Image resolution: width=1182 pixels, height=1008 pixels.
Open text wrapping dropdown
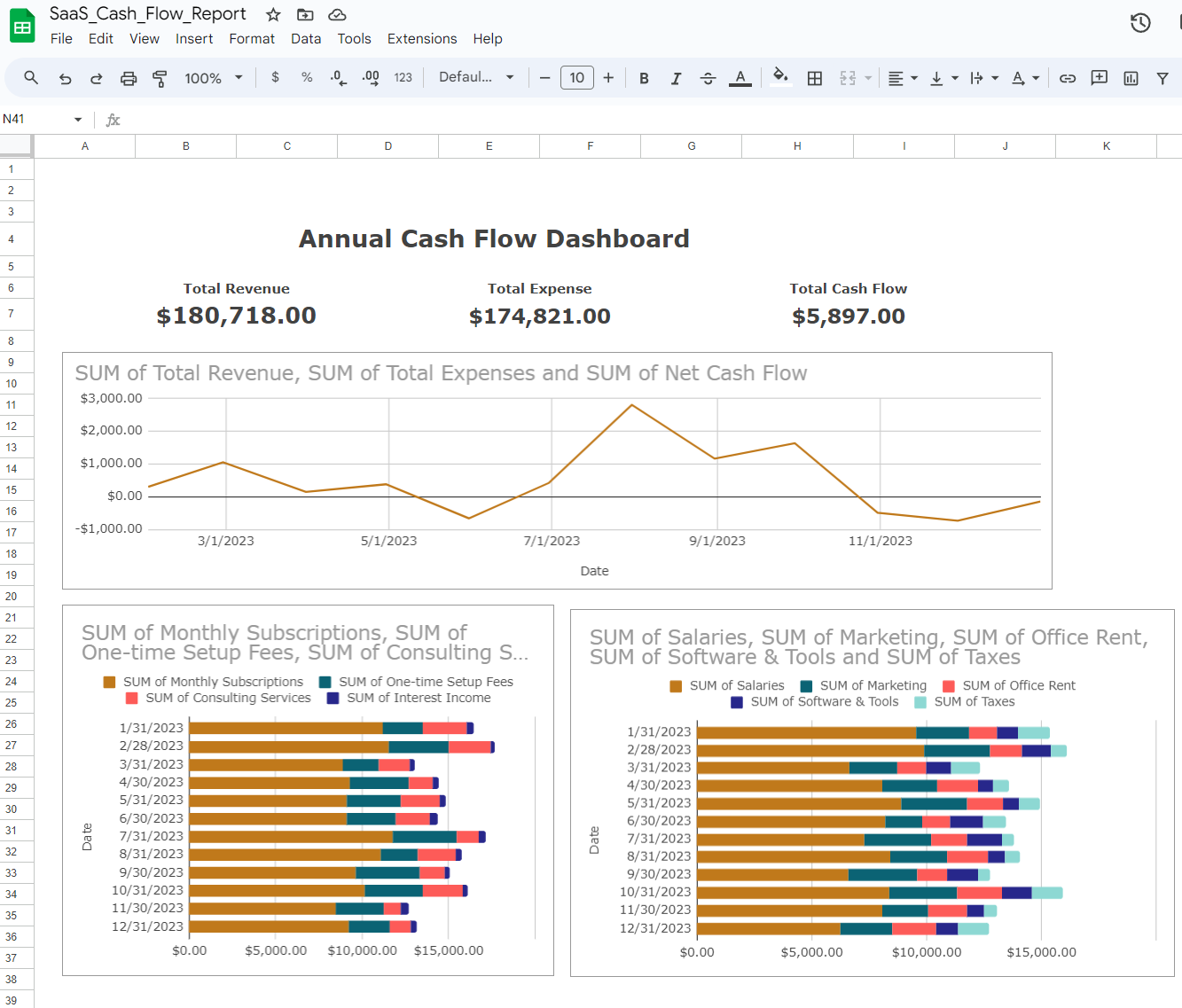[x=984, y=78]
